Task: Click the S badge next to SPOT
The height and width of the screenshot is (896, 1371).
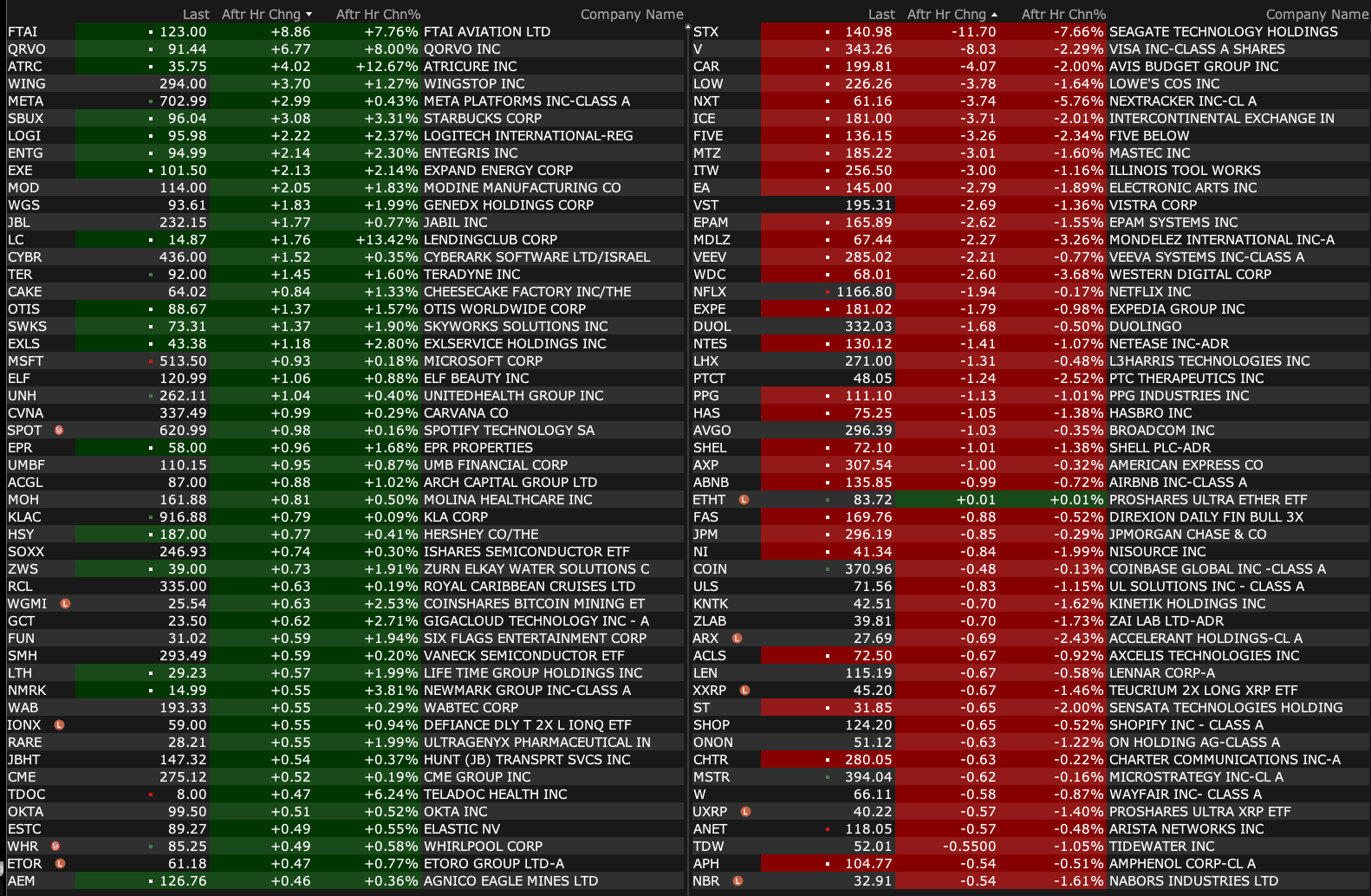Action: 59,430
